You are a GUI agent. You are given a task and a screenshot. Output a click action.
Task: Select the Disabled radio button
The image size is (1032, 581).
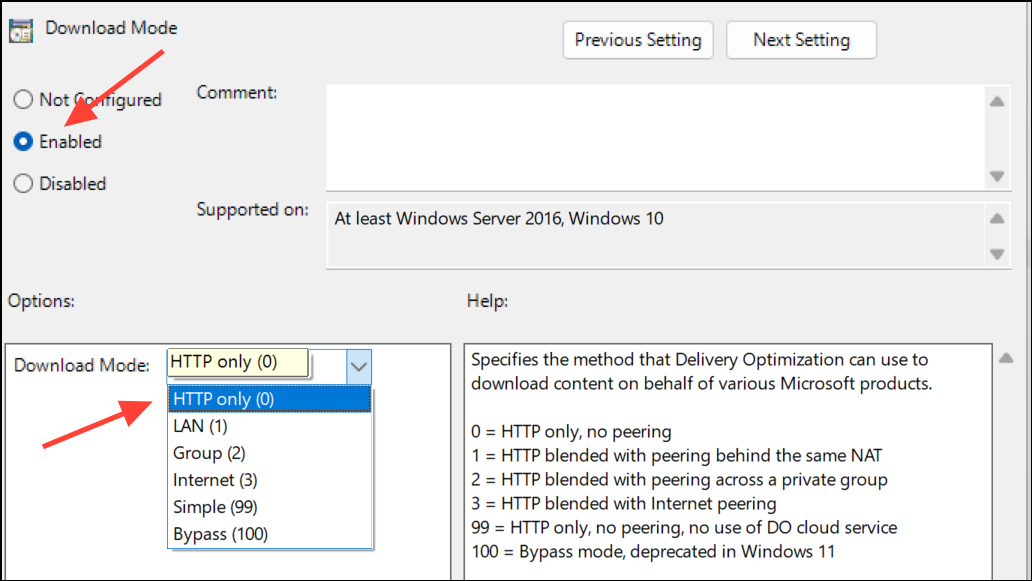(x=23, y=184)
